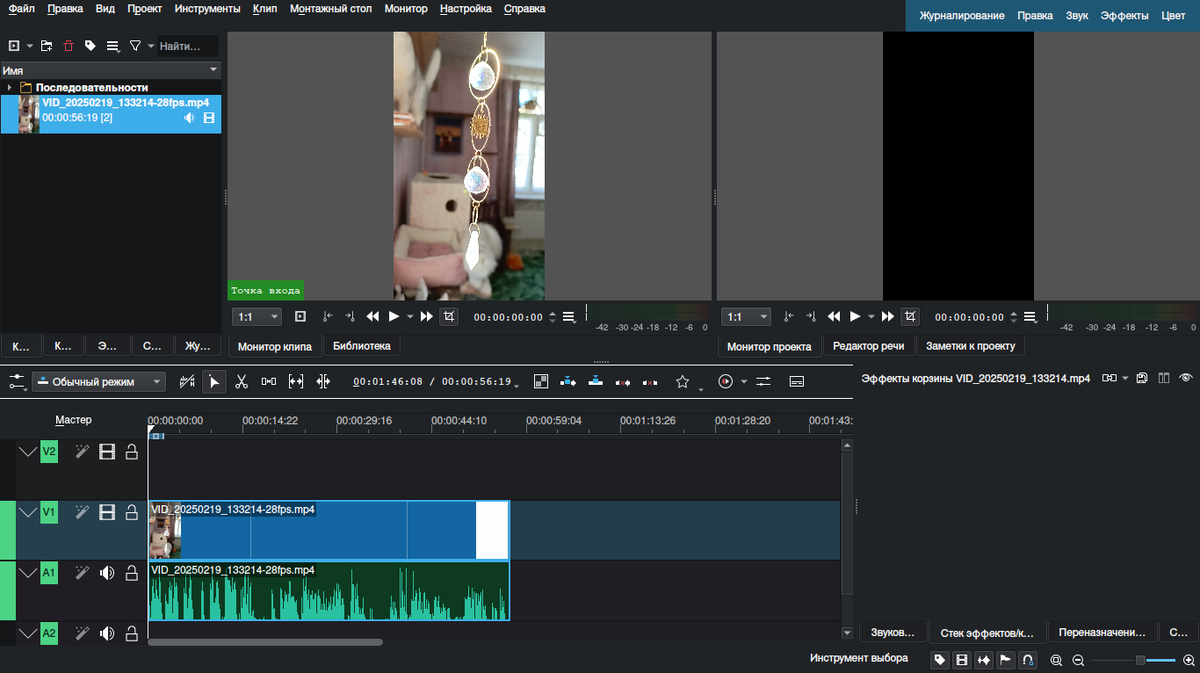Switch to Эффекты workspace layout
The image size is (1200, 673).
1124,15
